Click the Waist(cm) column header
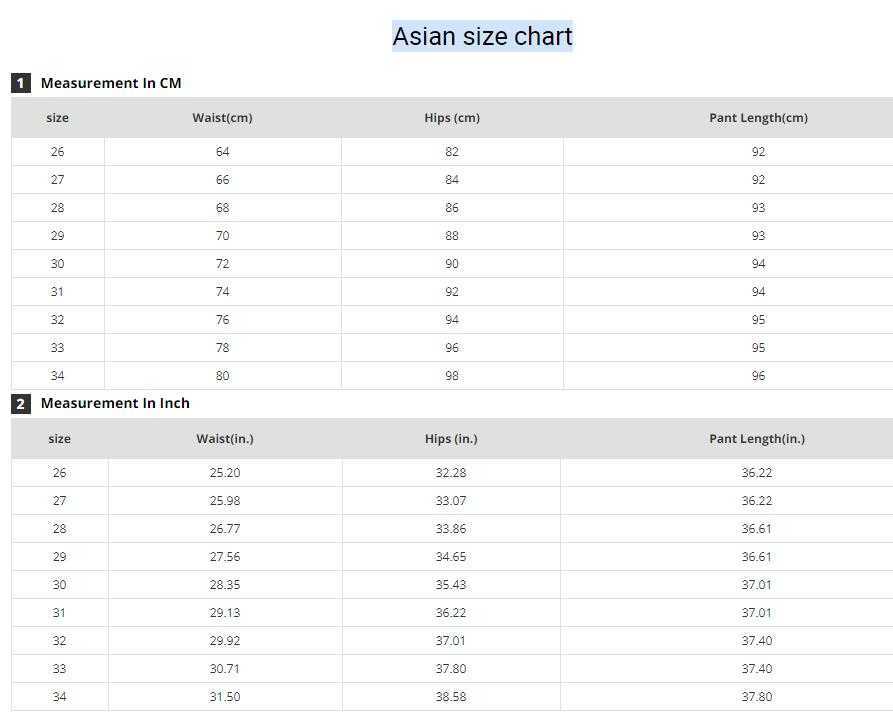This screenshot has height=716, width=893. pos(222,118)
